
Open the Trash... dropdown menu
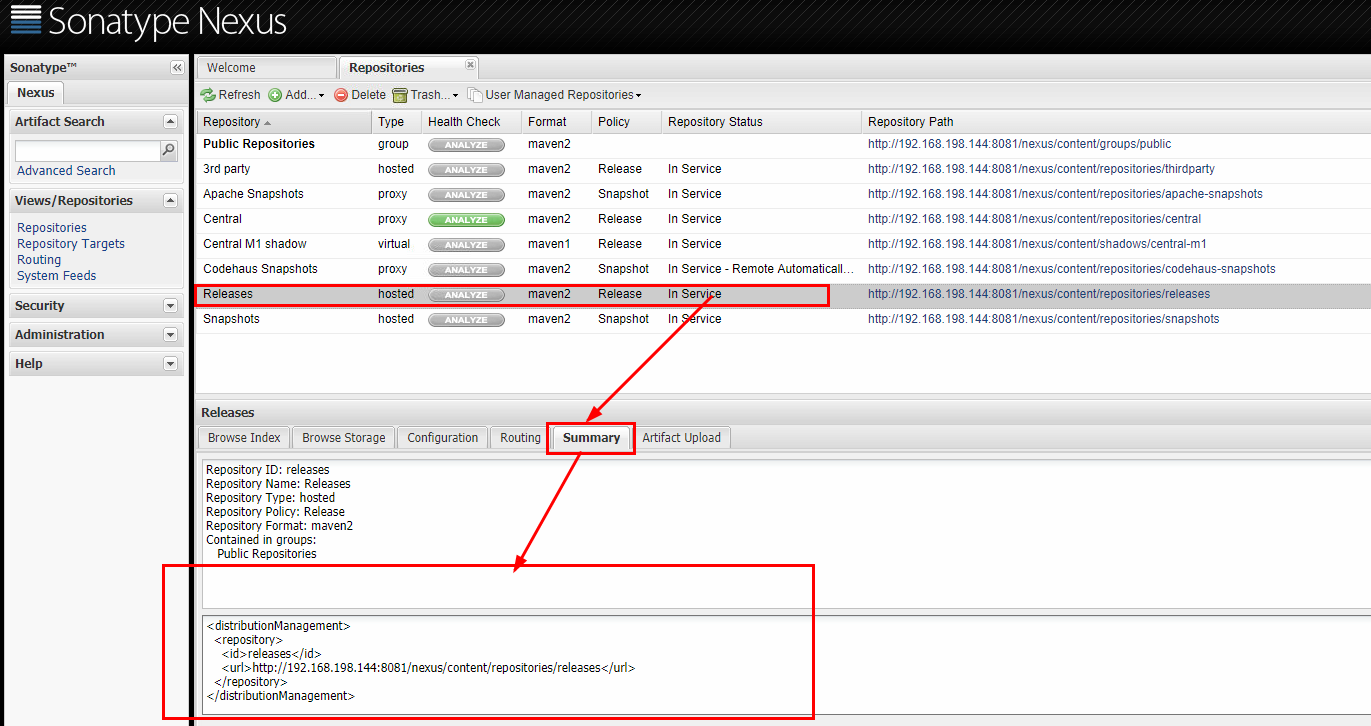(426, 95)
